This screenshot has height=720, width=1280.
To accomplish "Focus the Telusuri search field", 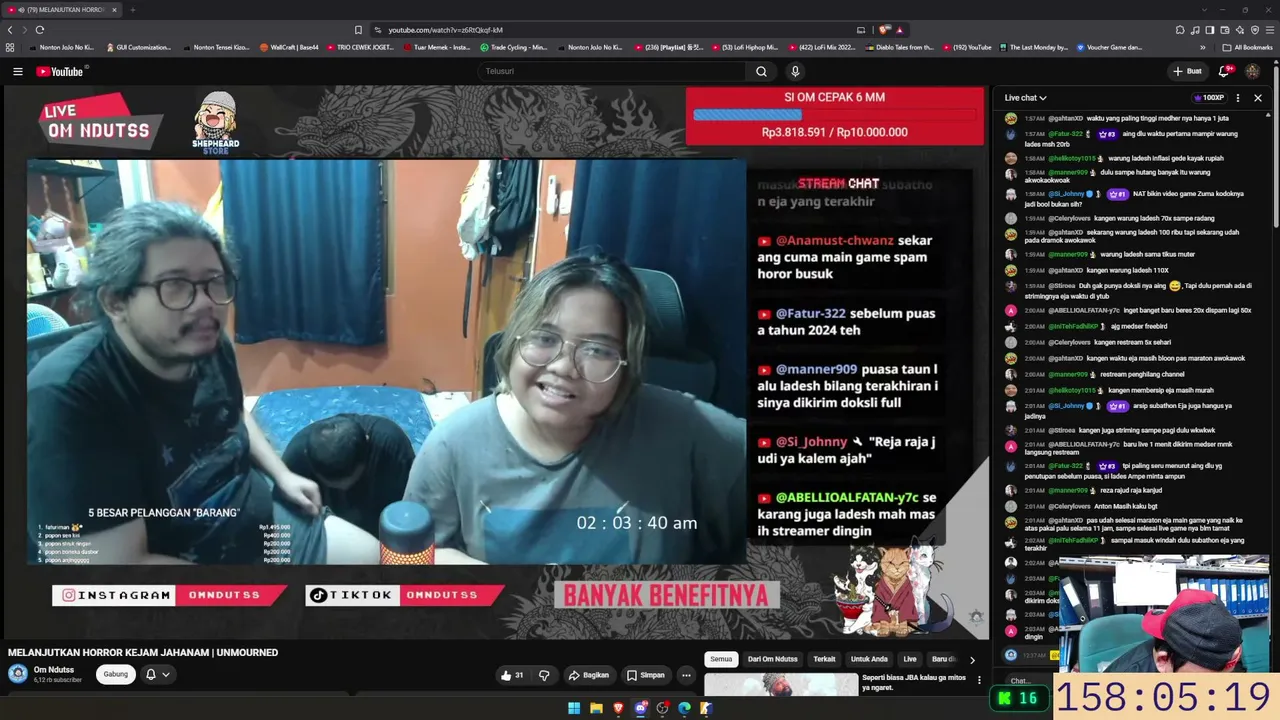I will [x=611, y=71].
